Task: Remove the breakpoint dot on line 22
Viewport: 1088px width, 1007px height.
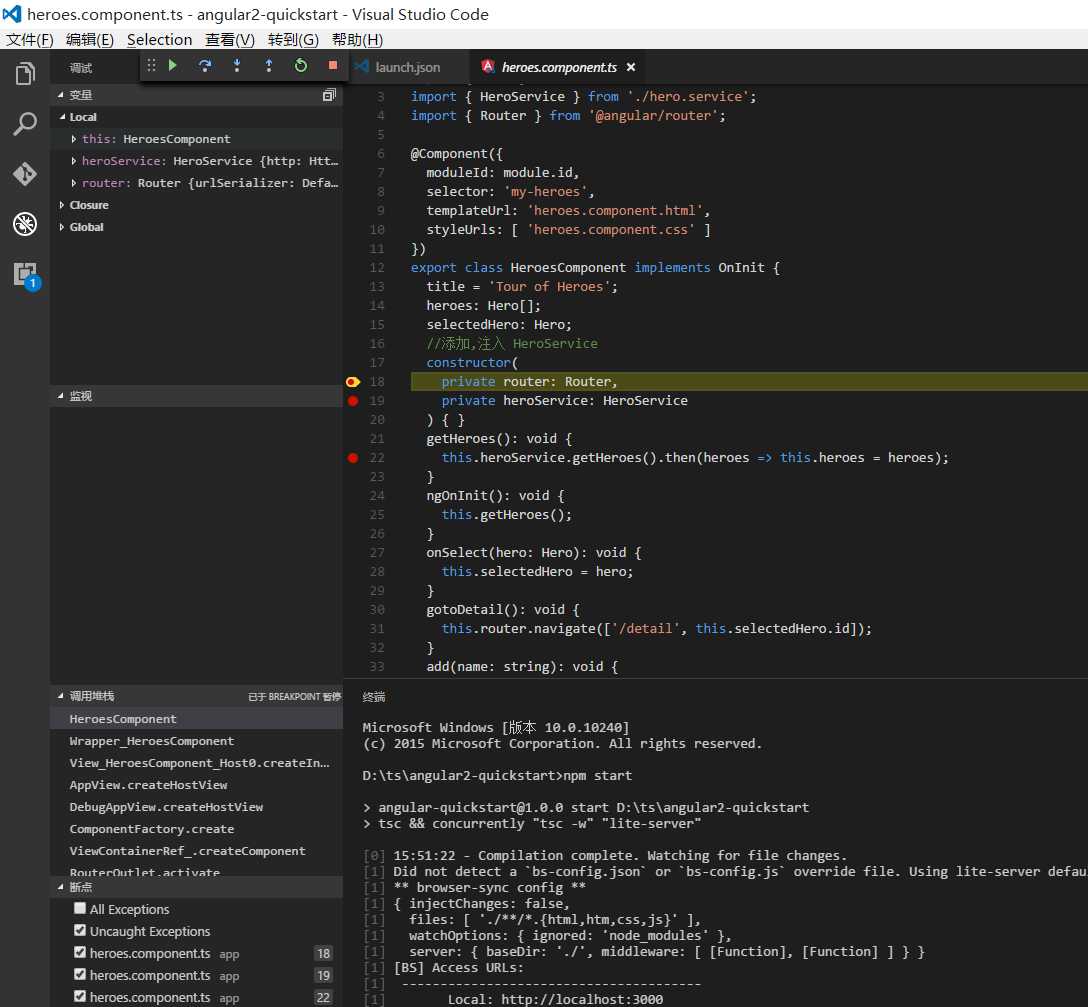Action: pyautogui.click(x=352, y=457)
